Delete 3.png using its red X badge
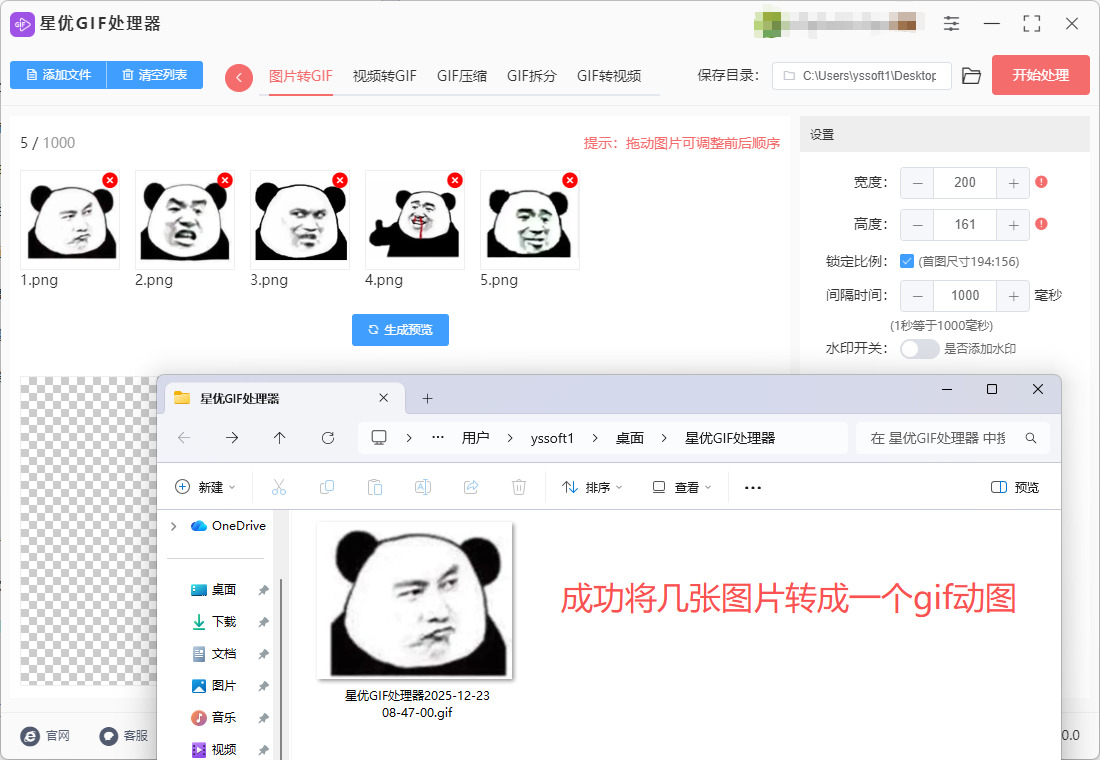The height and width of the screenshot is (760, 1100). tap(340, 180)
